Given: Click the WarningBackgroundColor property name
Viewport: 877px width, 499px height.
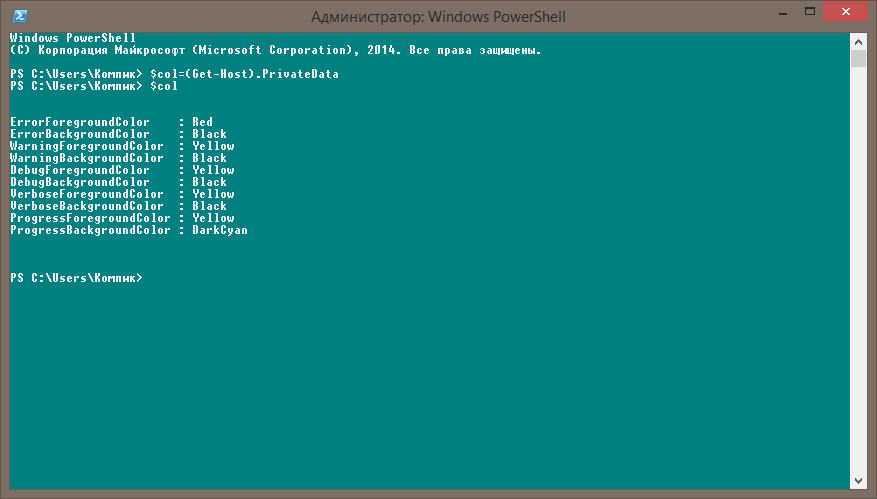Looking at the screenshot, I should click(x=87, y=158).
